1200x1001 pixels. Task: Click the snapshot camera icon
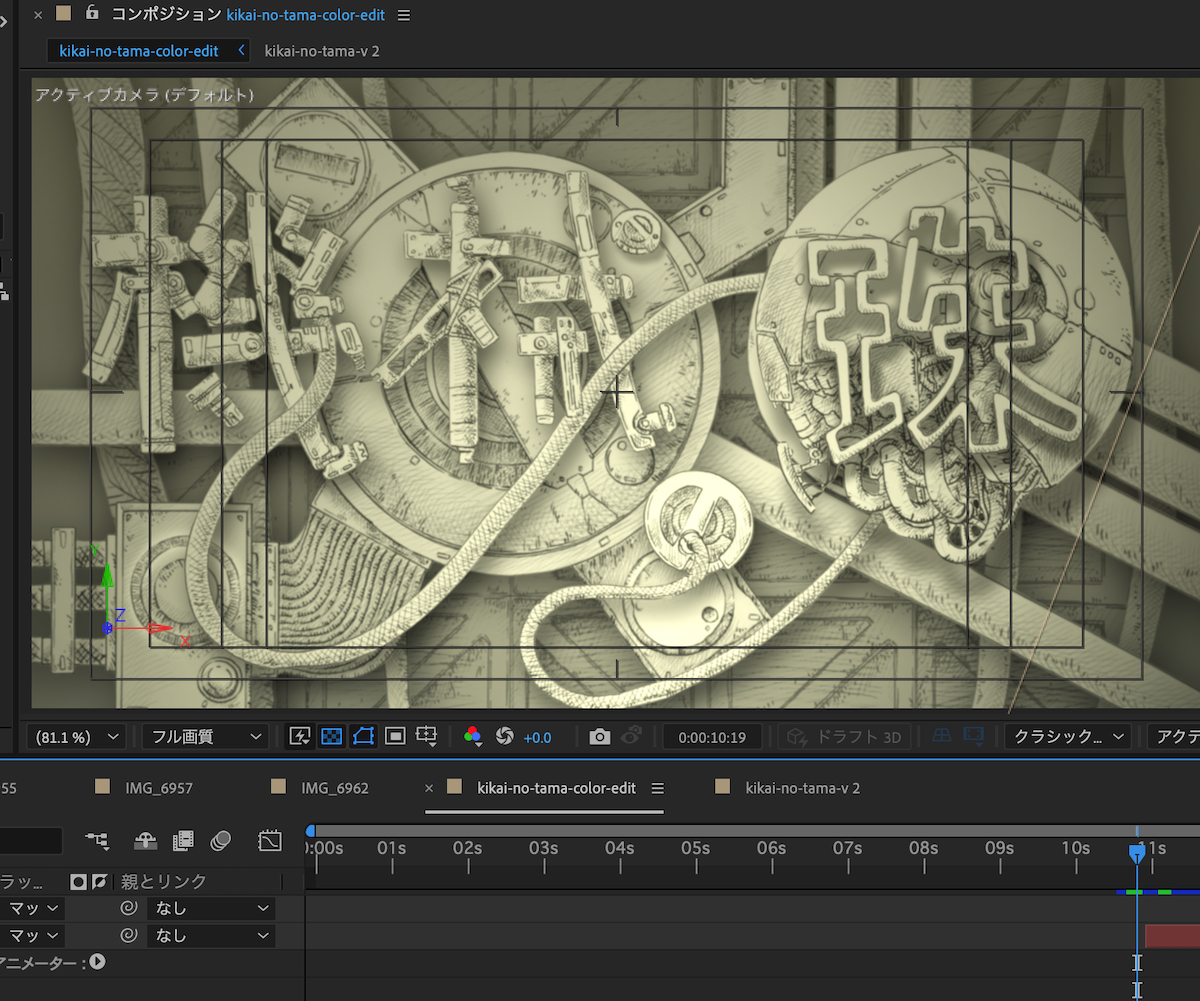coord(599,737)
